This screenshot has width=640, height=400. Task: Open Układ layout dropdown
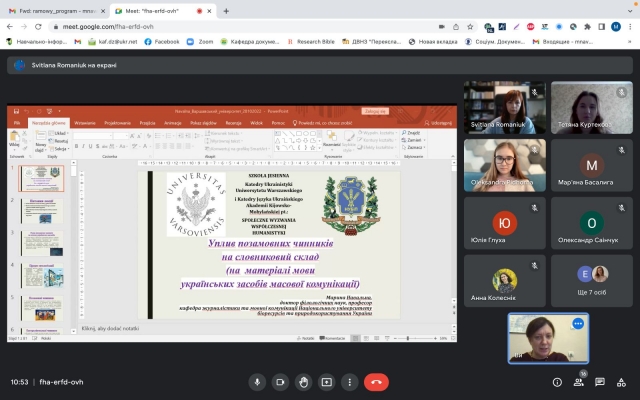tap(60, 133)
